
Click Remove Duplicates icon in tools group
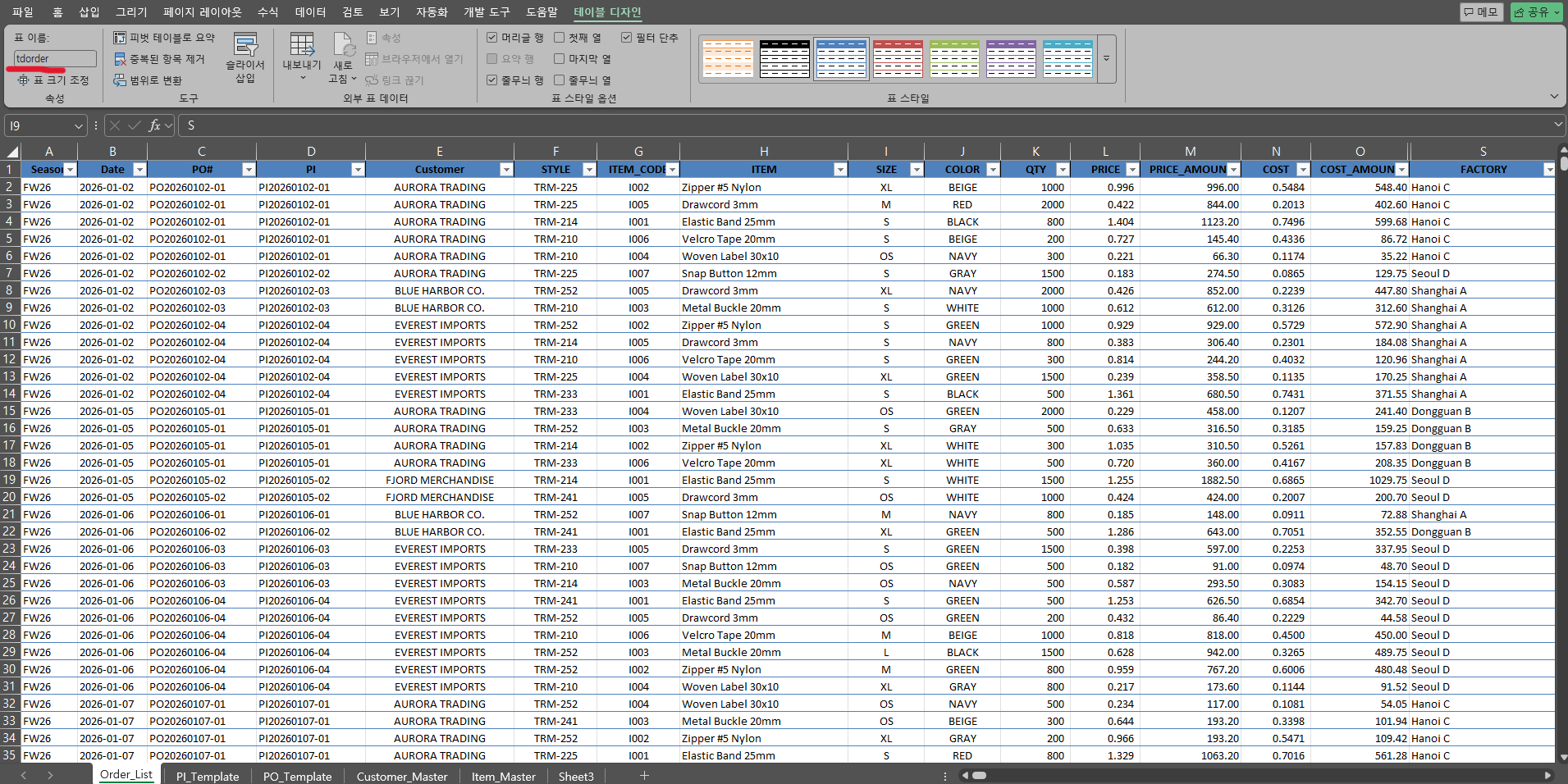120,59
